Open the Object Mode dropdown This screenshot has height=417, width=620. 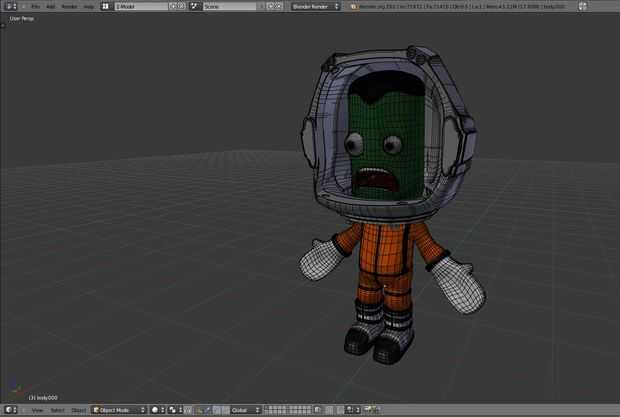119,410
